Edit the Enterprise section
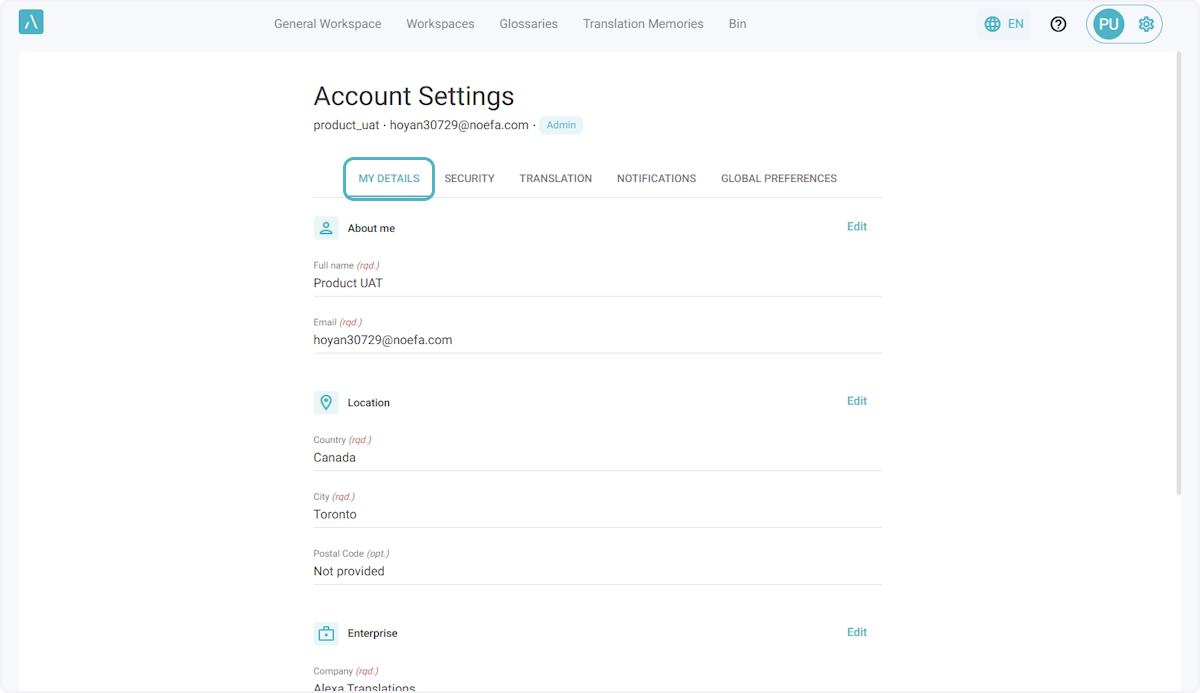Viewport: 1200px width, 693px height. point(856,632)
